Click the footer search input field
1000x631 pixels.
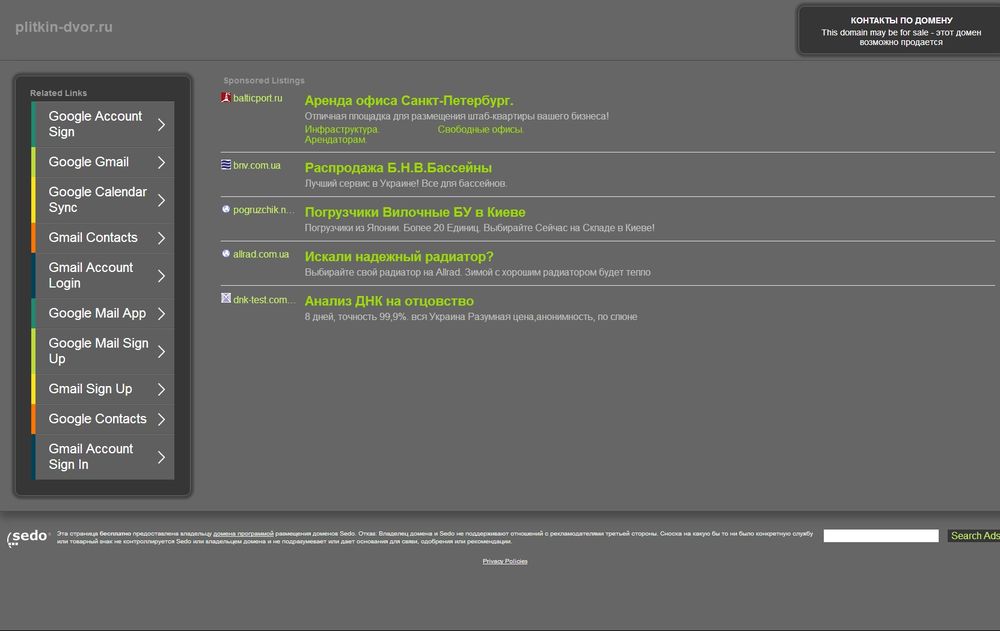881,535
